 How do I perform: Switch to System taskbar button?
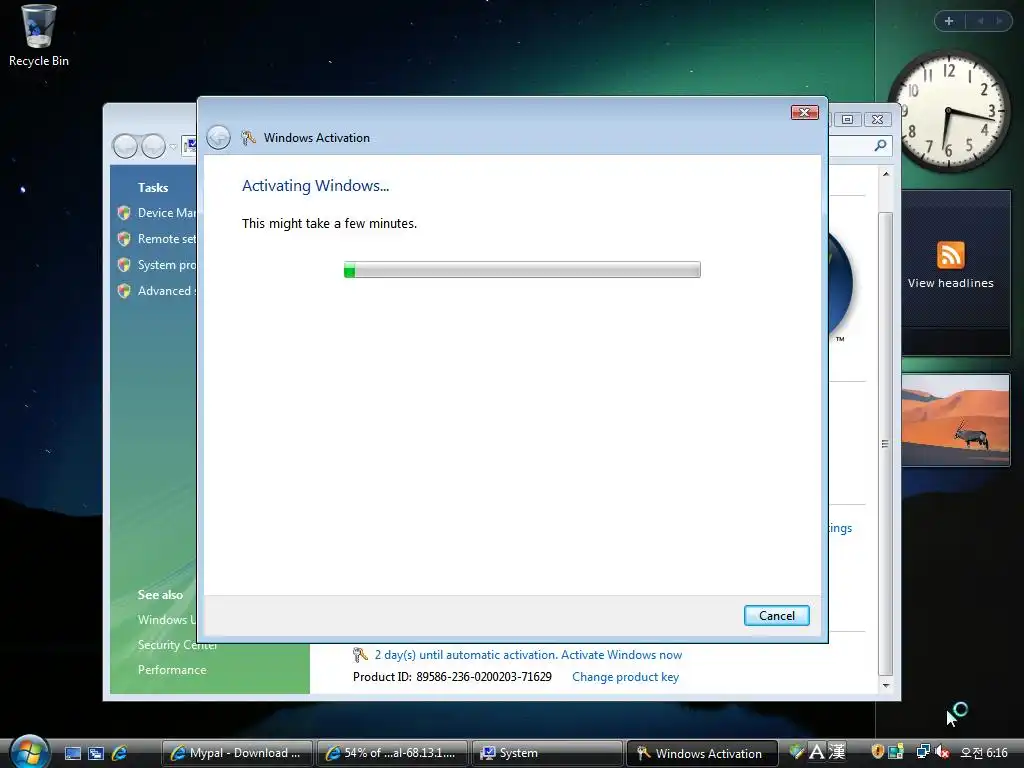(547, 753)
